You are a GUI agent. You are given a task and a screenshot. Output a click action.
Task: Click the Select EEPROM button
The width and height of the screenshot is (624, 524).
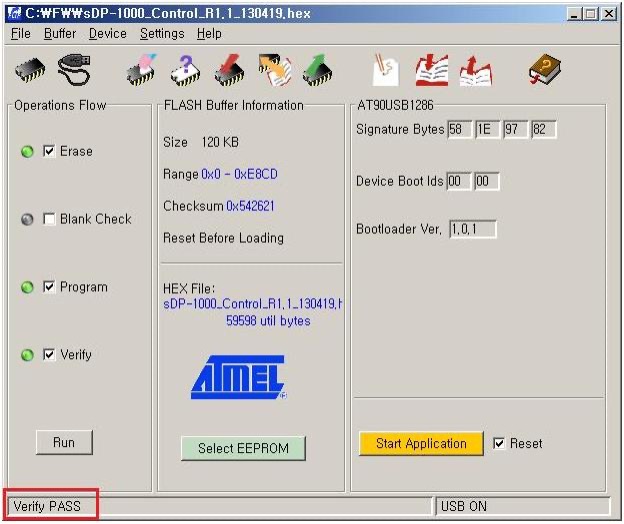(x=243, y=448)
